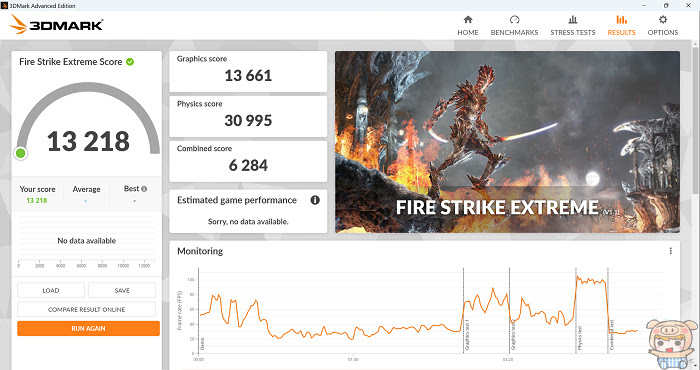The height and width of the screenshot is (370, 700).
Task: Click the estimated game performance info icon
Action: tap(315, 200)
